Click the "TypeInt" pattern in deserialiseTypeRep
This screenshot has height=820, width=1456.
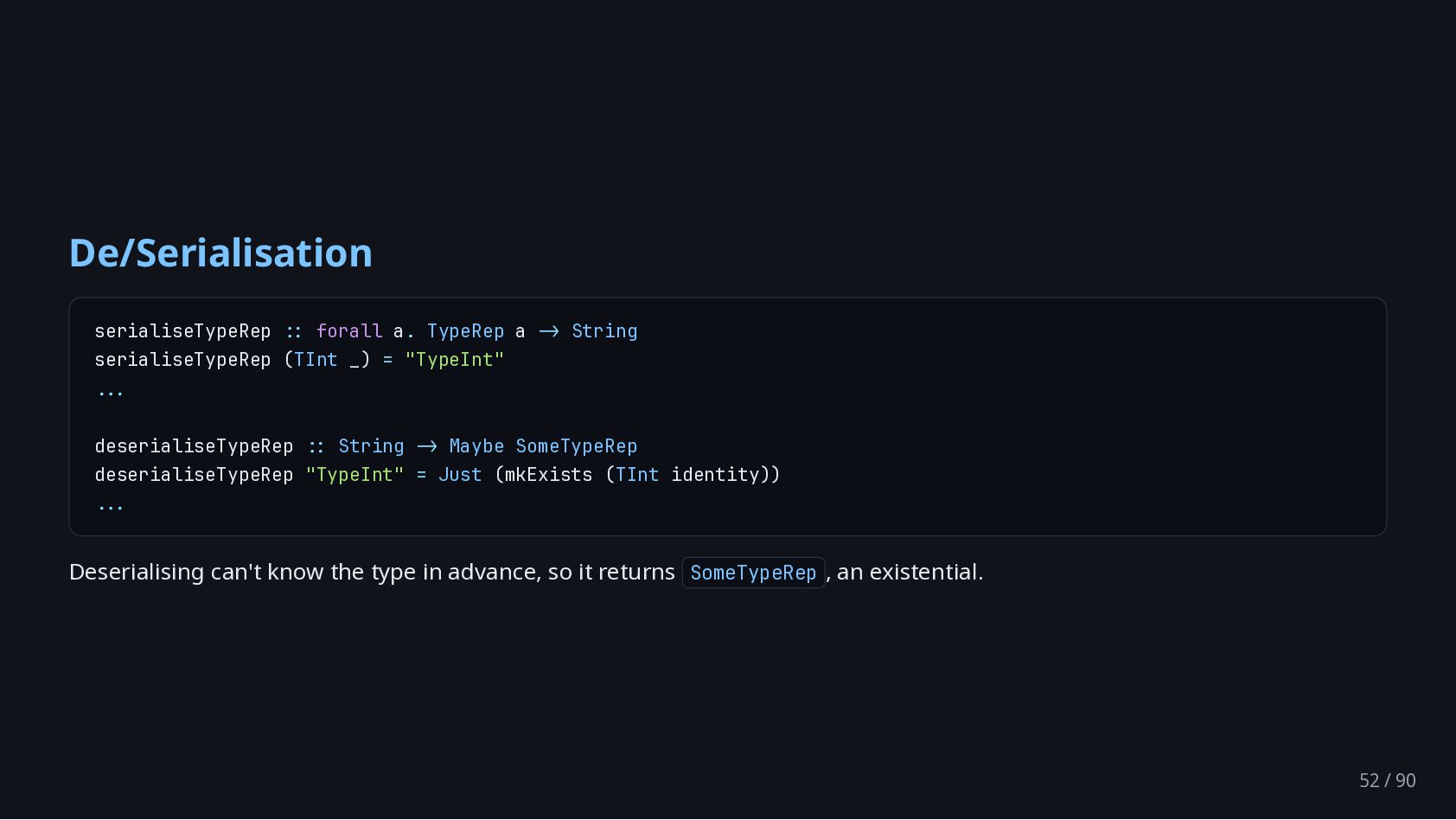pyautogui.click(x=354, y=475)
